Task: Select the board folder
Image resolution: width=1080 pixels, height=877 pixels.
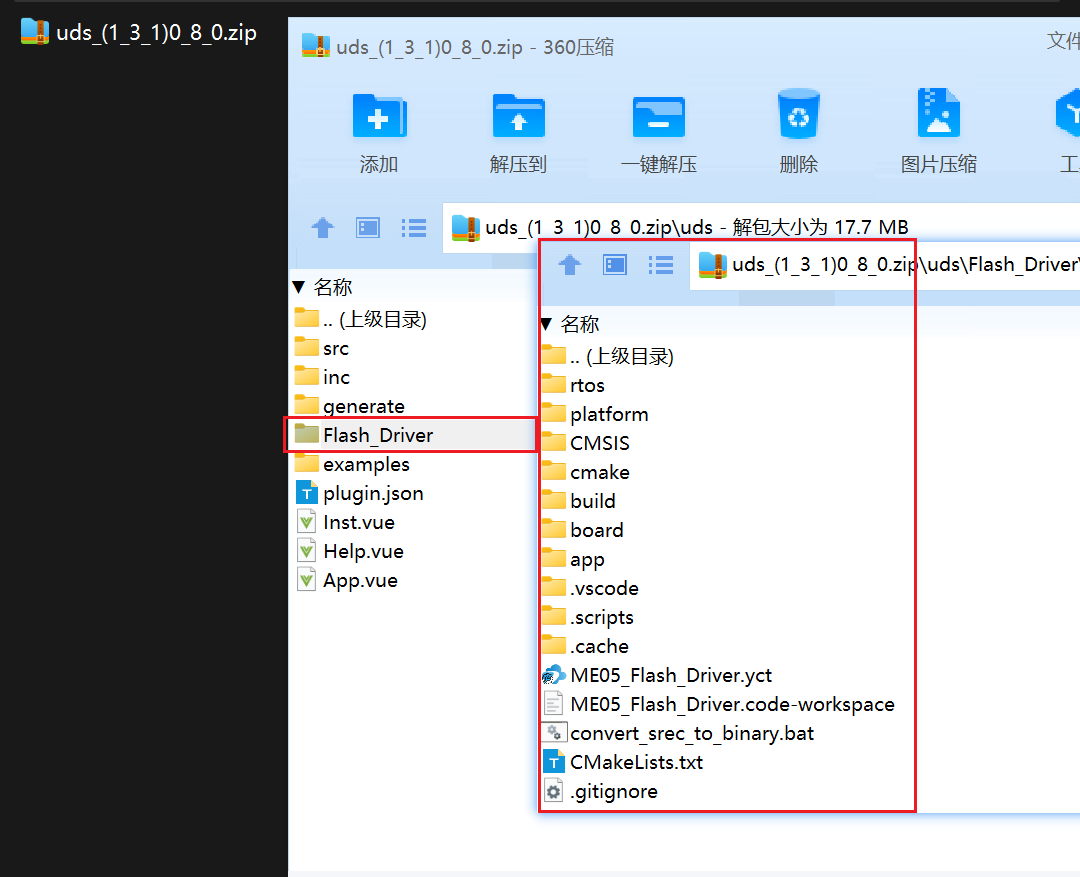Action: coord(583,529)
